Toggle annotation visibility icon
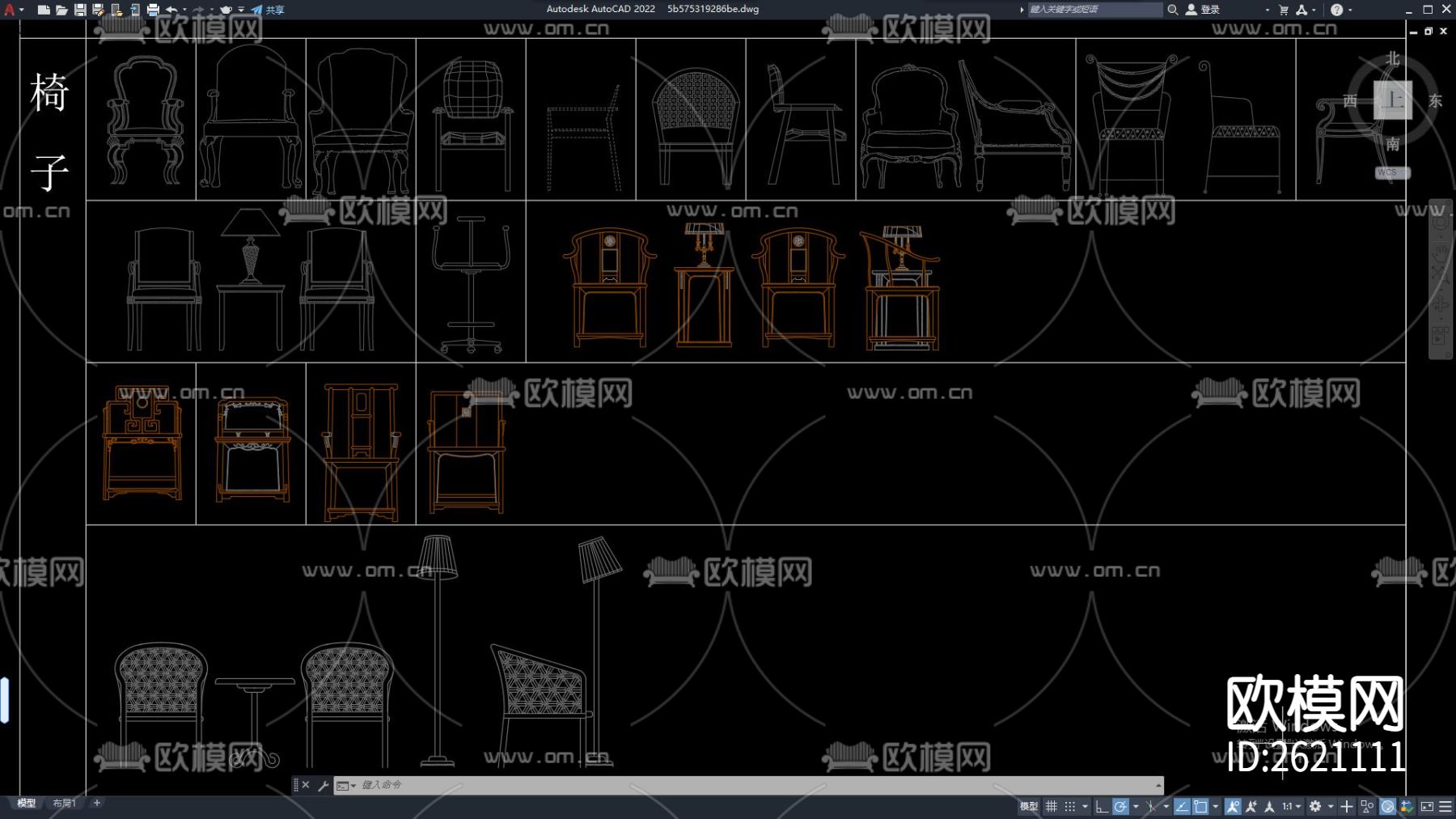Image resolution: width=1456 pixels, height=819 pixels. (x=1233, y=806)
